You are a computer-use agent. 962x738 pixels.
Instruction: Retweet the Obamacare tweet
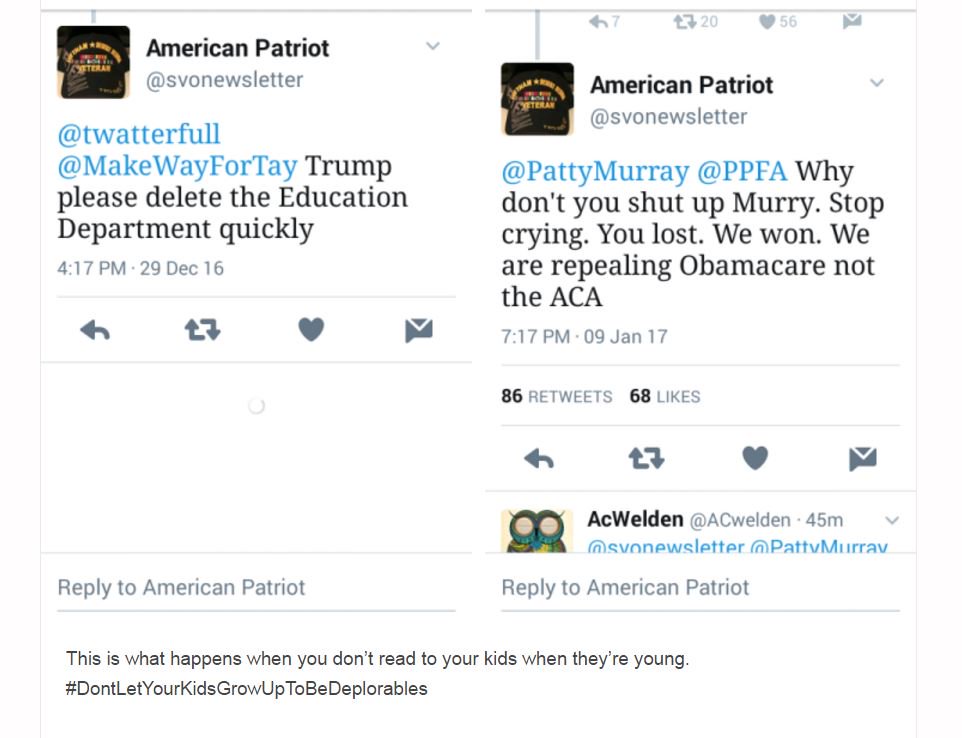647,458
